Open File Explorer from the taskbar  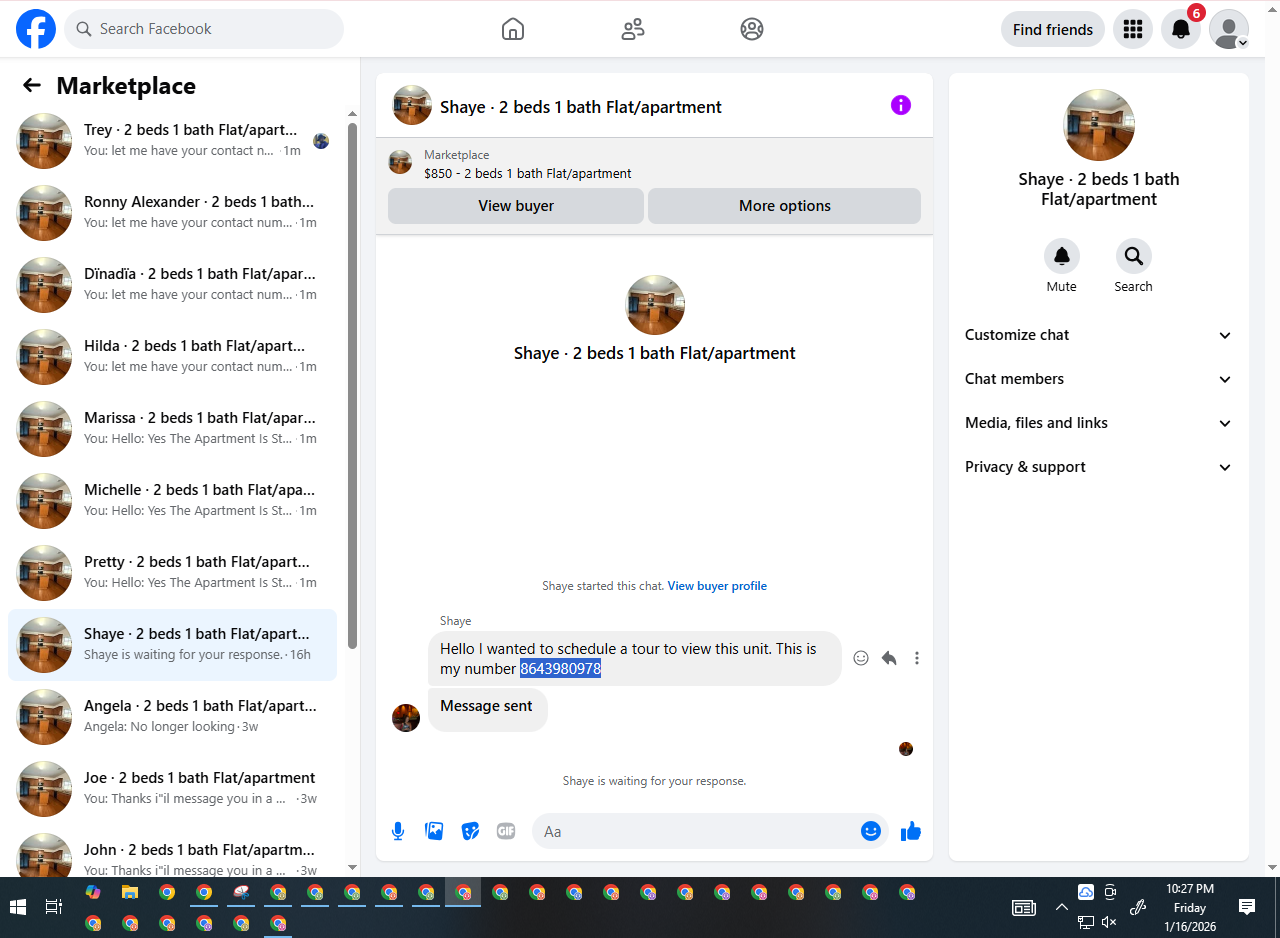pos(130,892)
